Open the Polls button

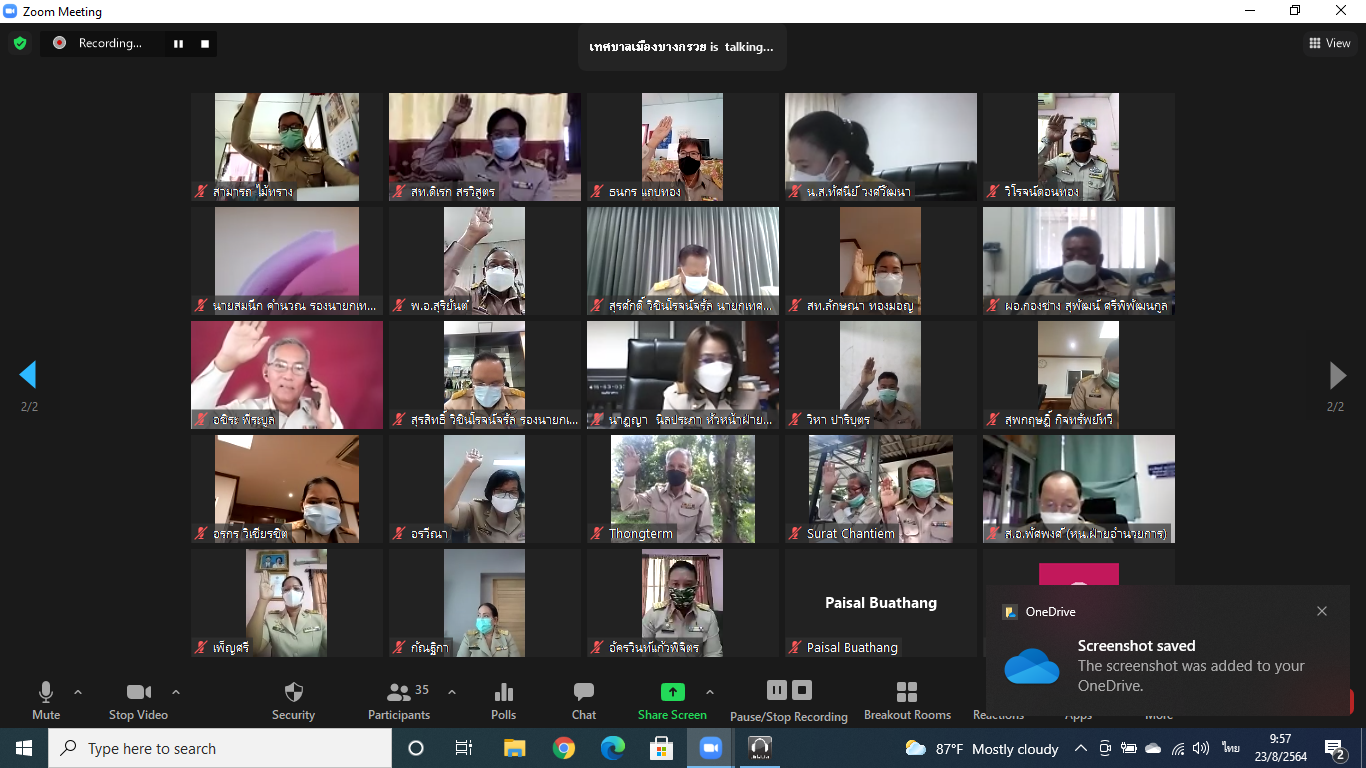tap(504, 700)
